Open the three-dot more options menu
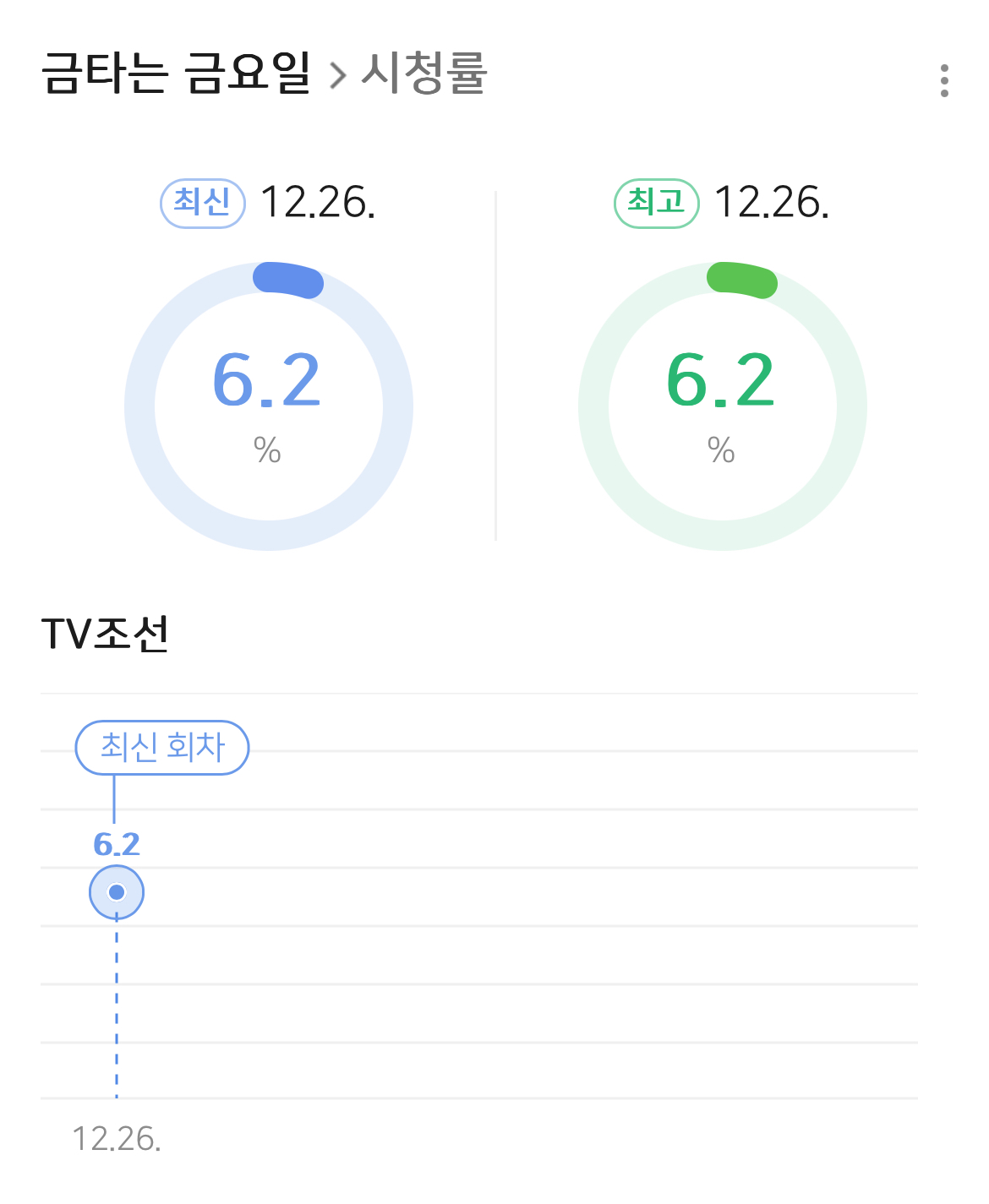 point(944,80)
